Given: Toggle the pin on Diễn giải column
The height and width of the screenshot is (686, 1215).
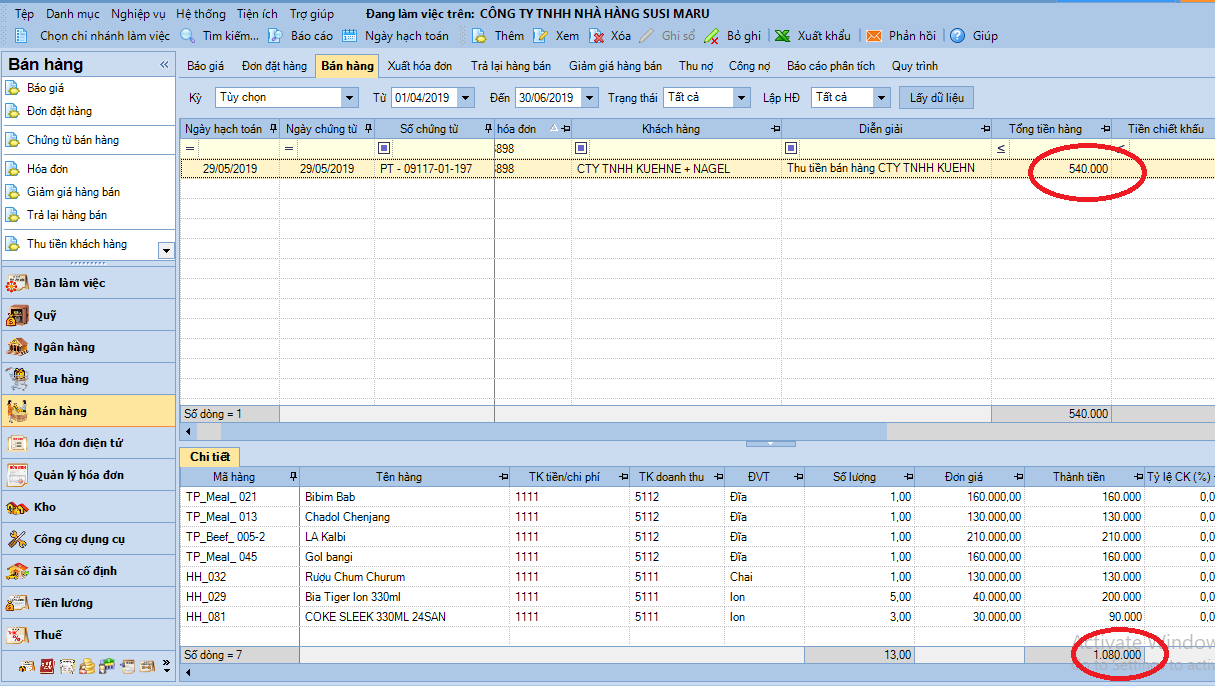Looking at the screenshot, I should [984, 129].
